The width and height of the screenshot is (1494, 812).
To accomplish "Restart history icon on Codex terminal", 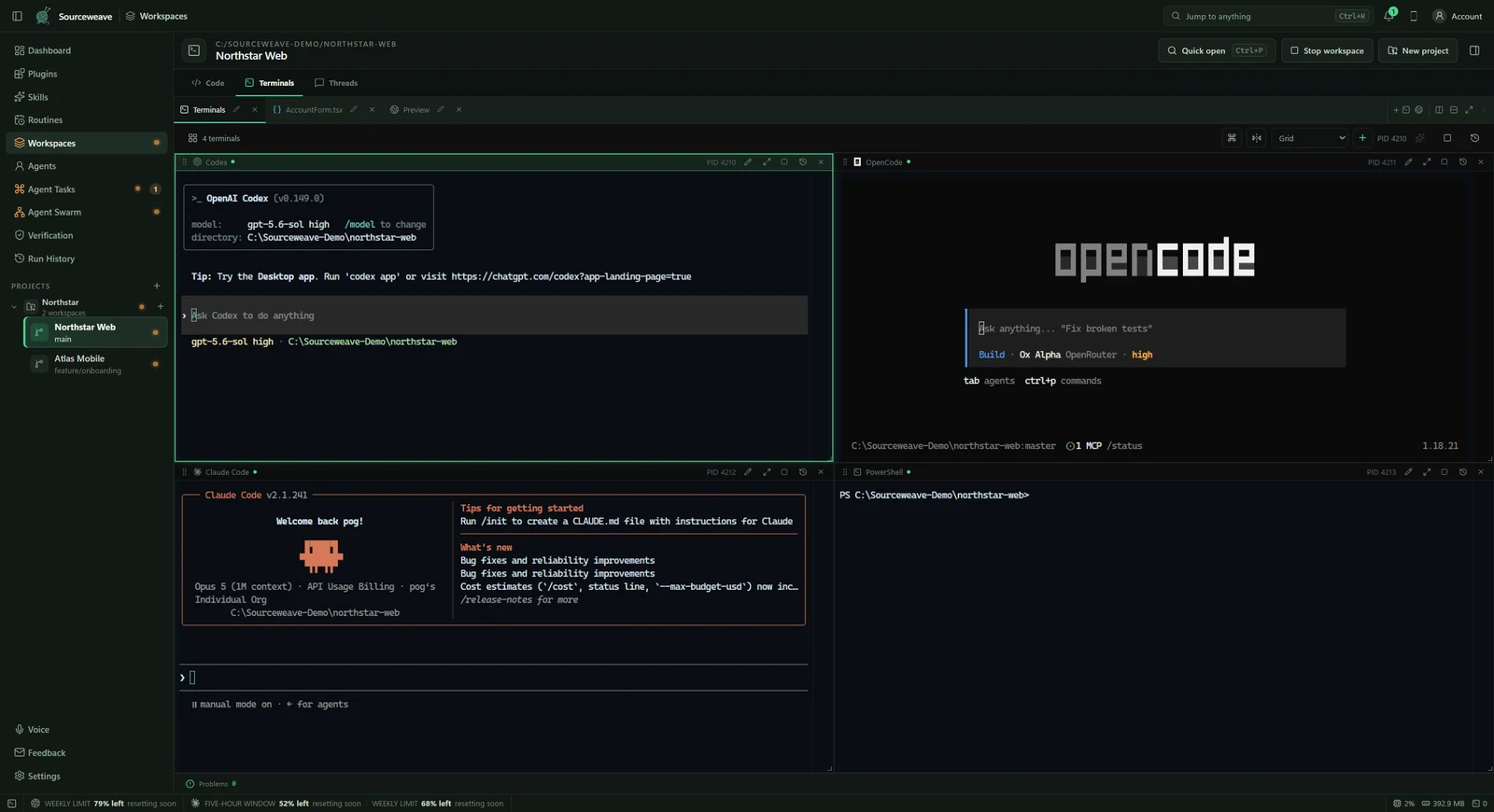I will tap(803, 162).
